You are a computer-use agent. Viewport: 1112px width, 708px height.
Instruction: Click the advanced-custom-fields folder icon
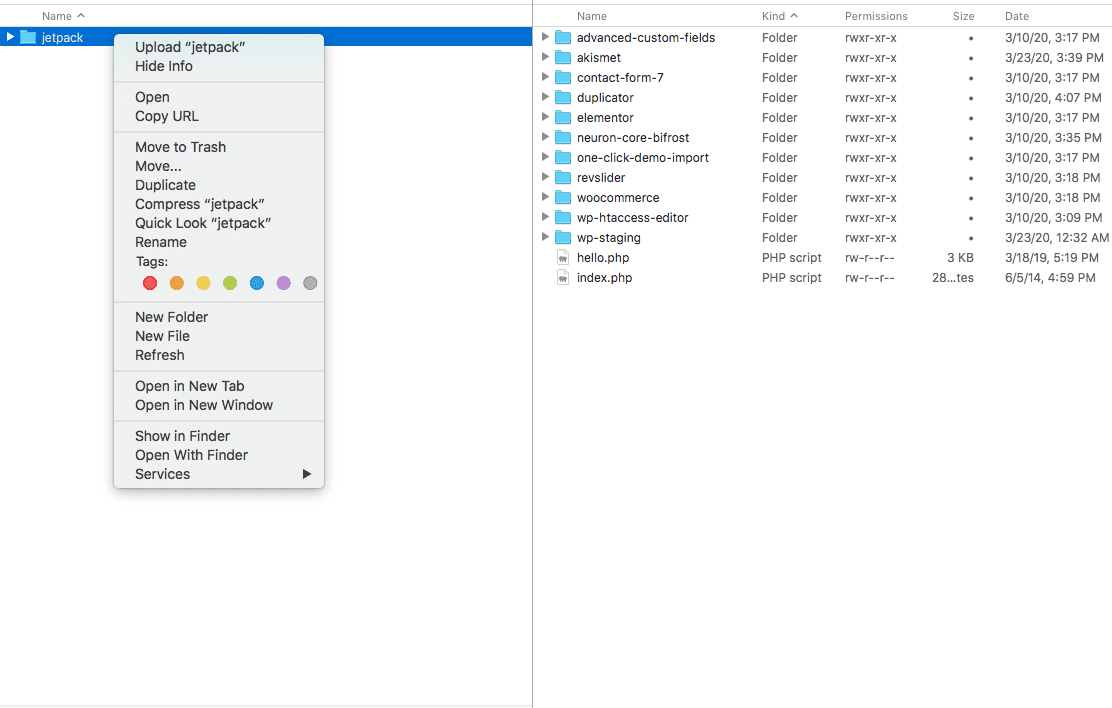point(563,37)
